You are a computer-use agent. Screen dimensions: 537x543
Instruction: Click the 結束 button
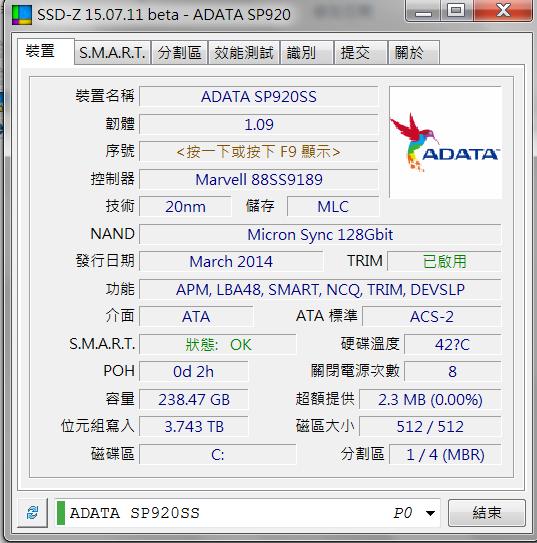pos(487,513)
